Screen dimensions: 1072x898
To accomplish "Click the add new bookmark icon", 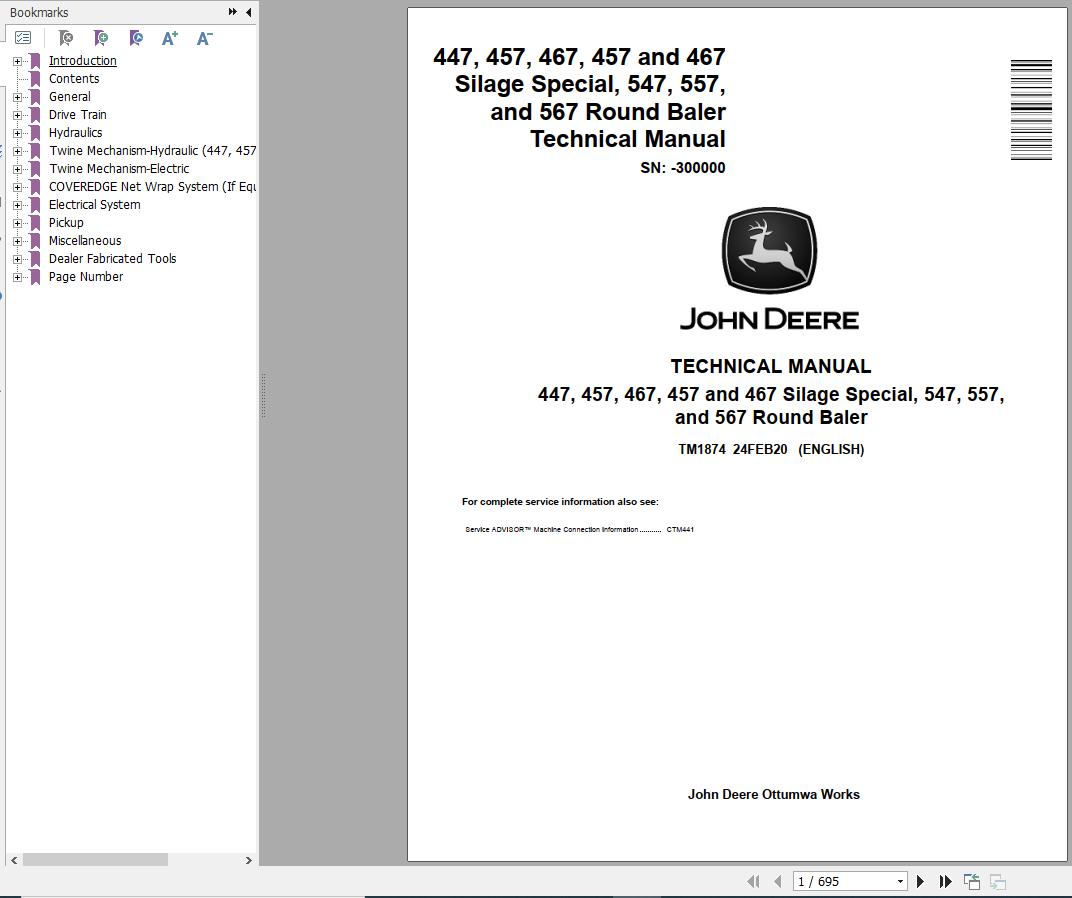I will (100, 38).
